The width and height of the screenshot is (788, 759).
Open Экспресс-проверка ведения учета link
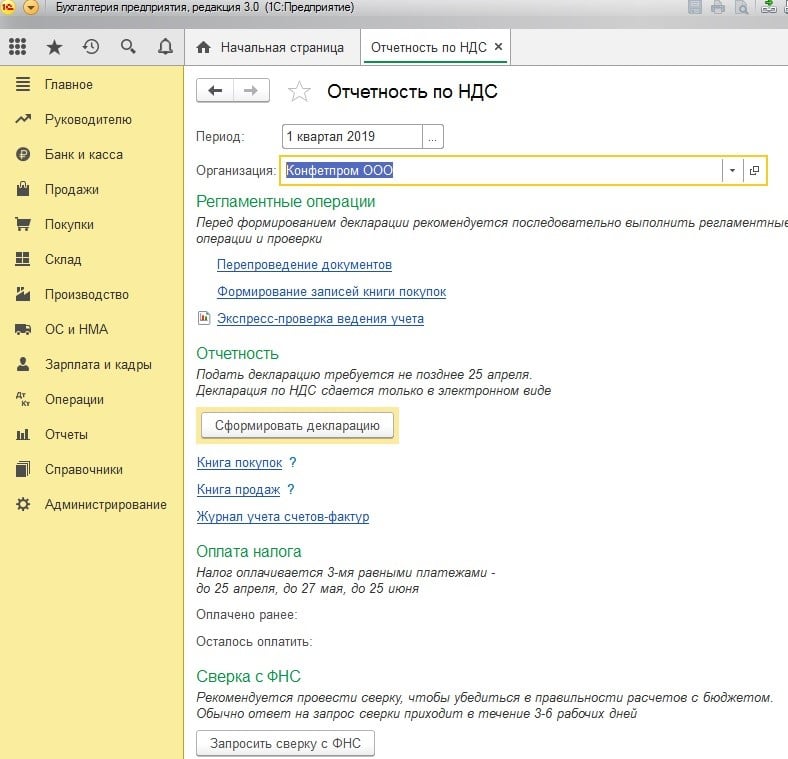point(320,319)
